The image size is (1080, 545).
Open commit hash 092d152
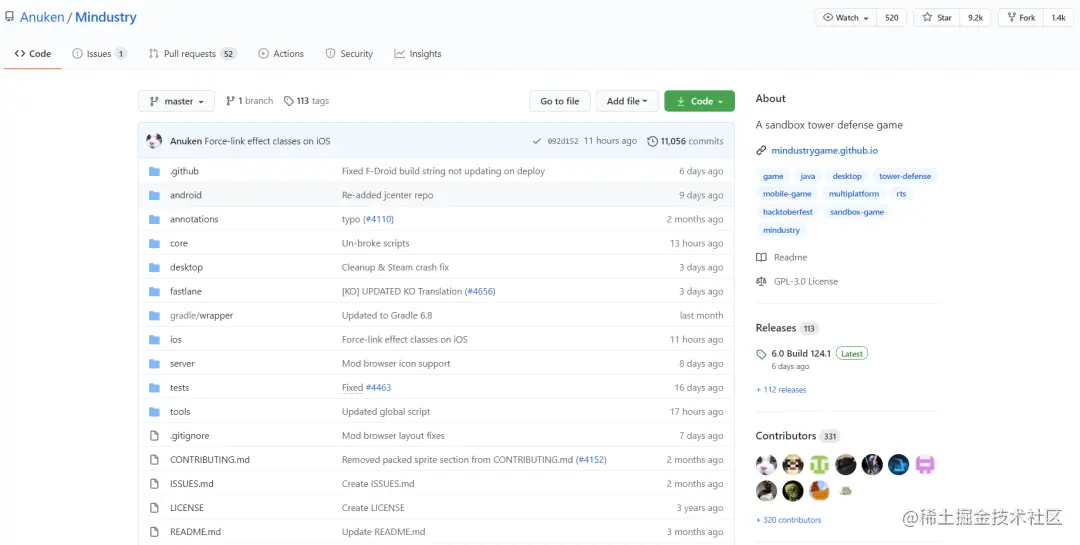point(563,141)
